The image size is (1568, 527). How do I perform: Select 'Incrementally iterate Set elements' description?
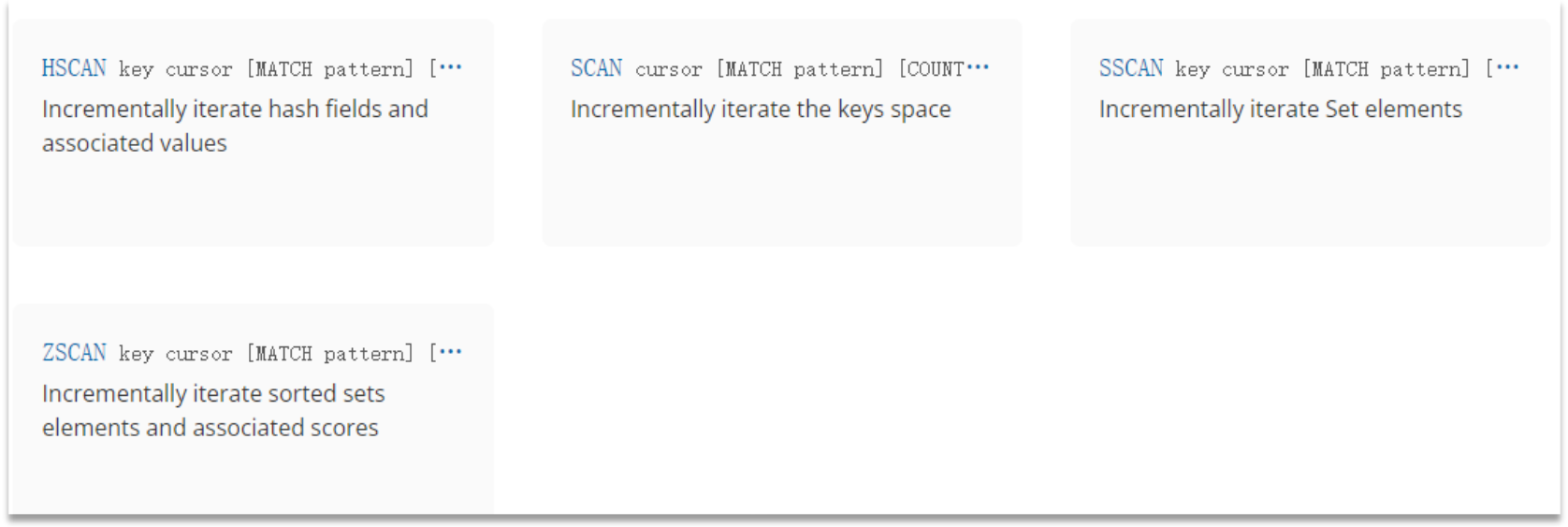[x=1280, y=110]
